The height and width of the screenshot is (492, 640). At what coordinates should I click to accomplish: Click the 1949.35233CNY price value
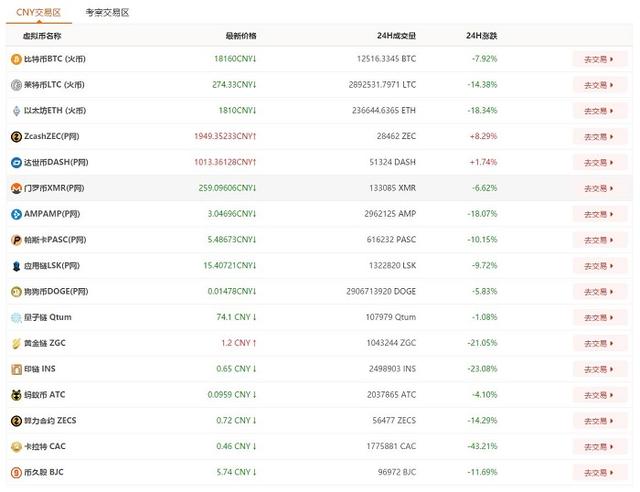[225, 136]
